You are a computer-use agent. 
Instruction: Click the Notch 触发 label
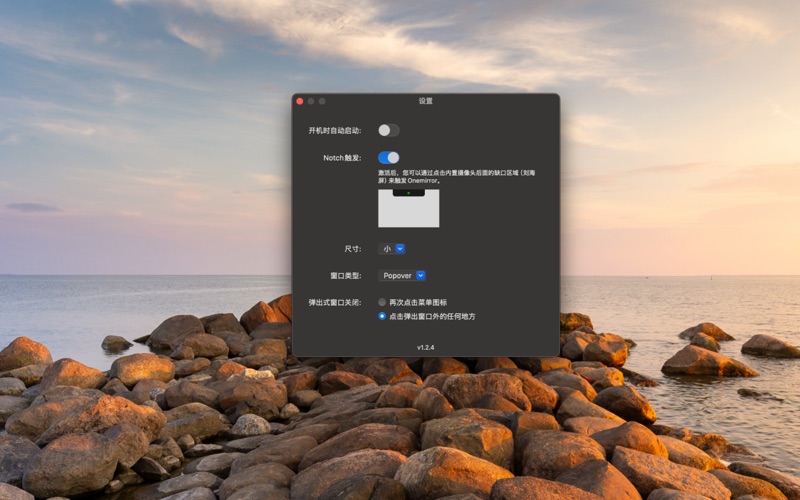point(341,158)
